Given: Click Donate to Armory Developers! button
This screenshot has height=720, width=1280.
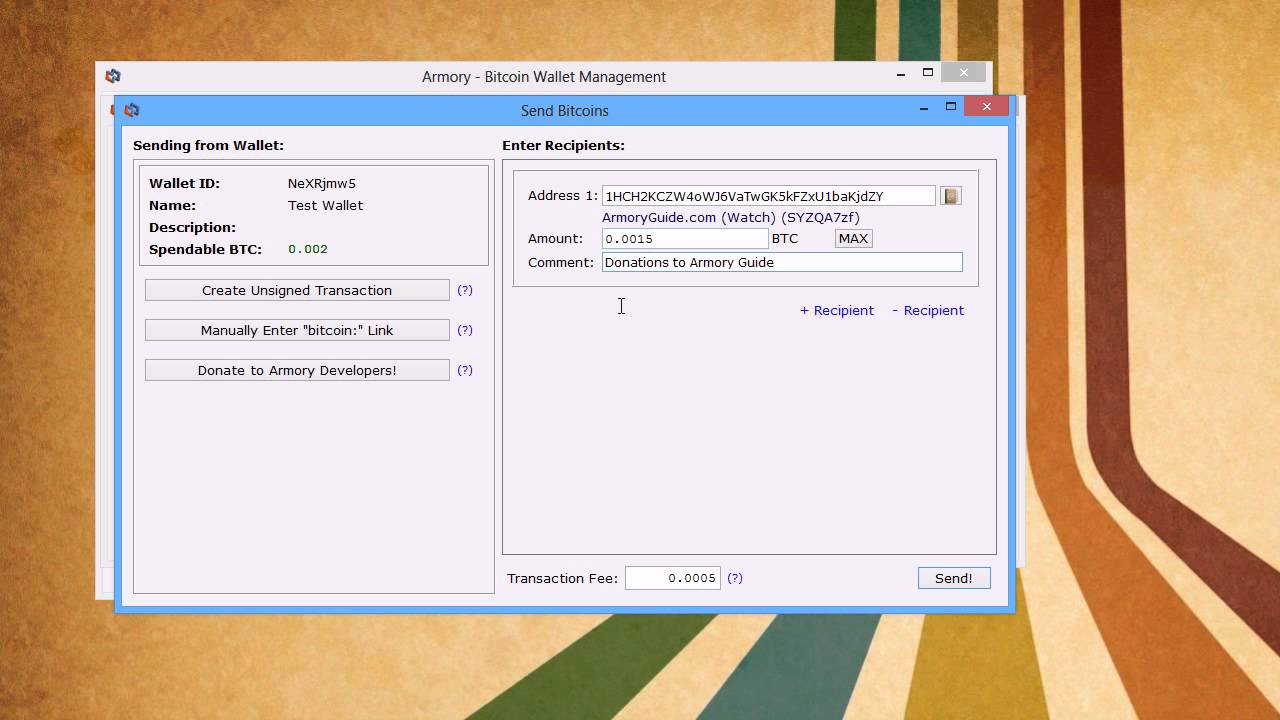Looking at the screenshot, I should tap(297, 370).
